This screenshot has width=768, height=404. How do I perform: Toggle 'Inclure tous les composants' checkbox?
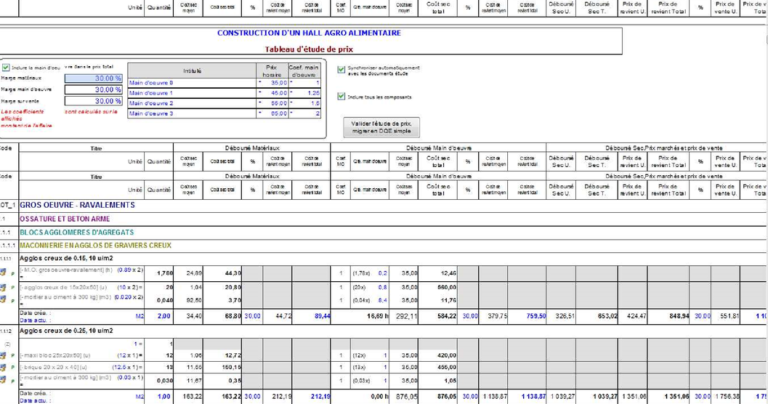click(341, 96)
